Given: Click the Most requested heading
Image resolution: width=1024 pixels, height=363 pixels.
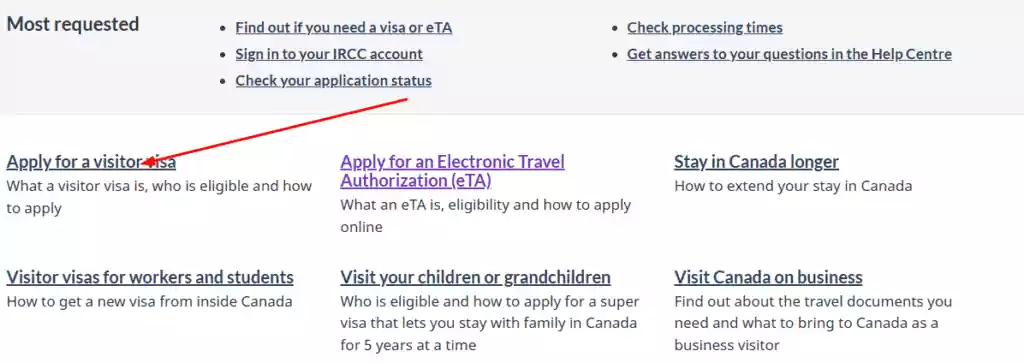Looking at the screenshot, I should pos(72,24).
